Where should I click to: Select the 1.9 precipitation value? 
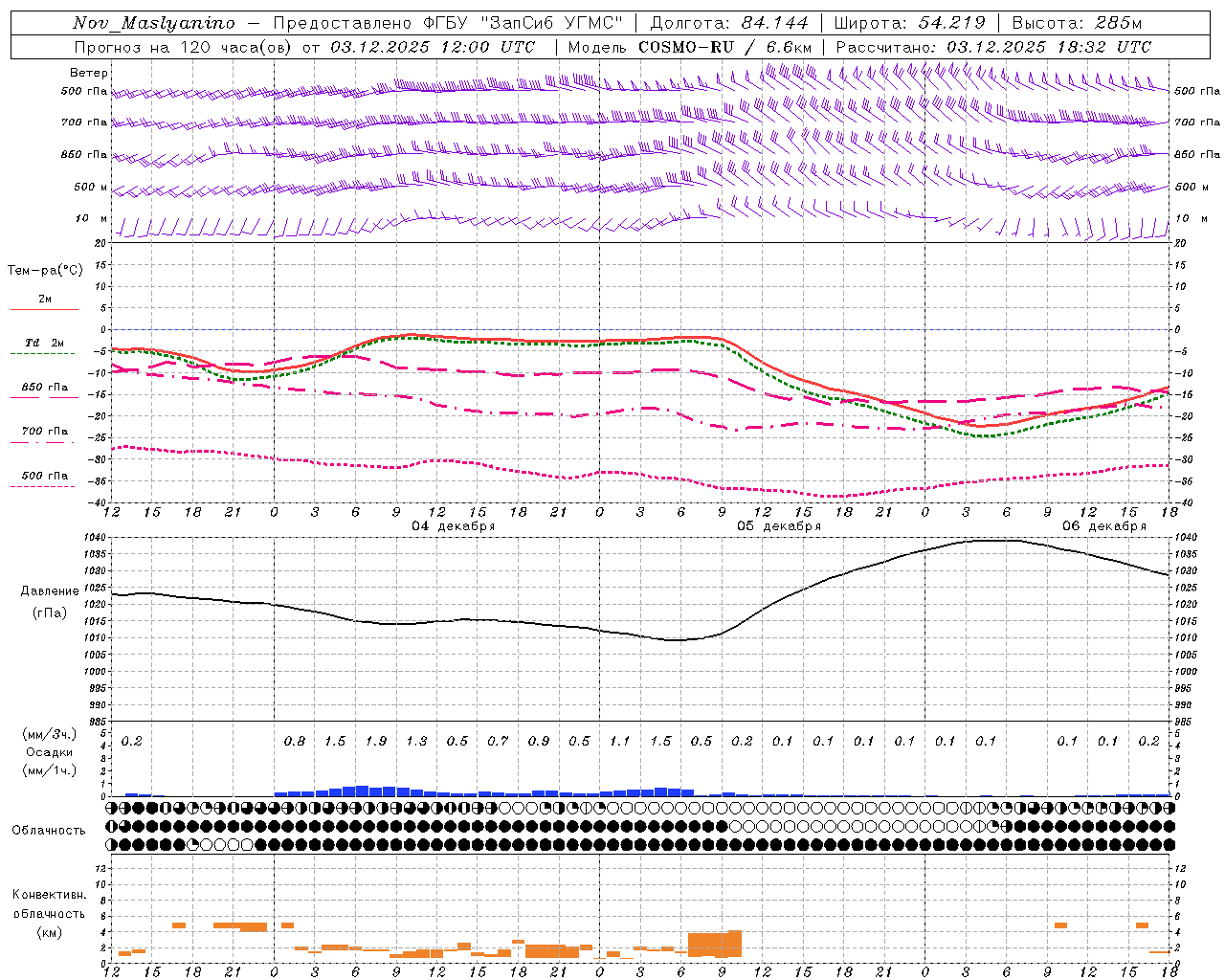[x=376, y=741]
